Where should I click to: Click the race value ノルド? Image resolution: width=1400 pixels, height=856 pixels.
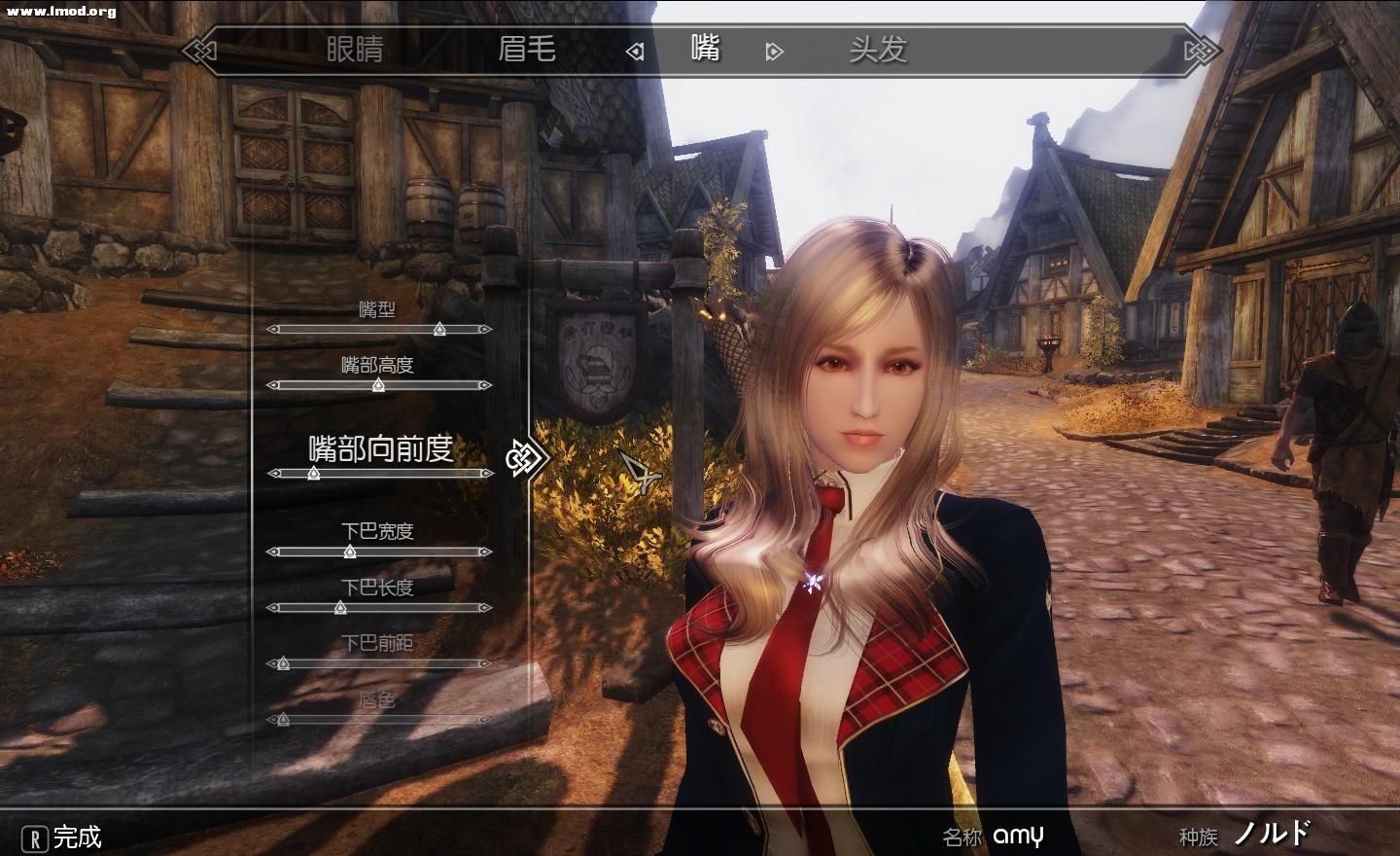pyautogui.click(x=1272, y=834)
